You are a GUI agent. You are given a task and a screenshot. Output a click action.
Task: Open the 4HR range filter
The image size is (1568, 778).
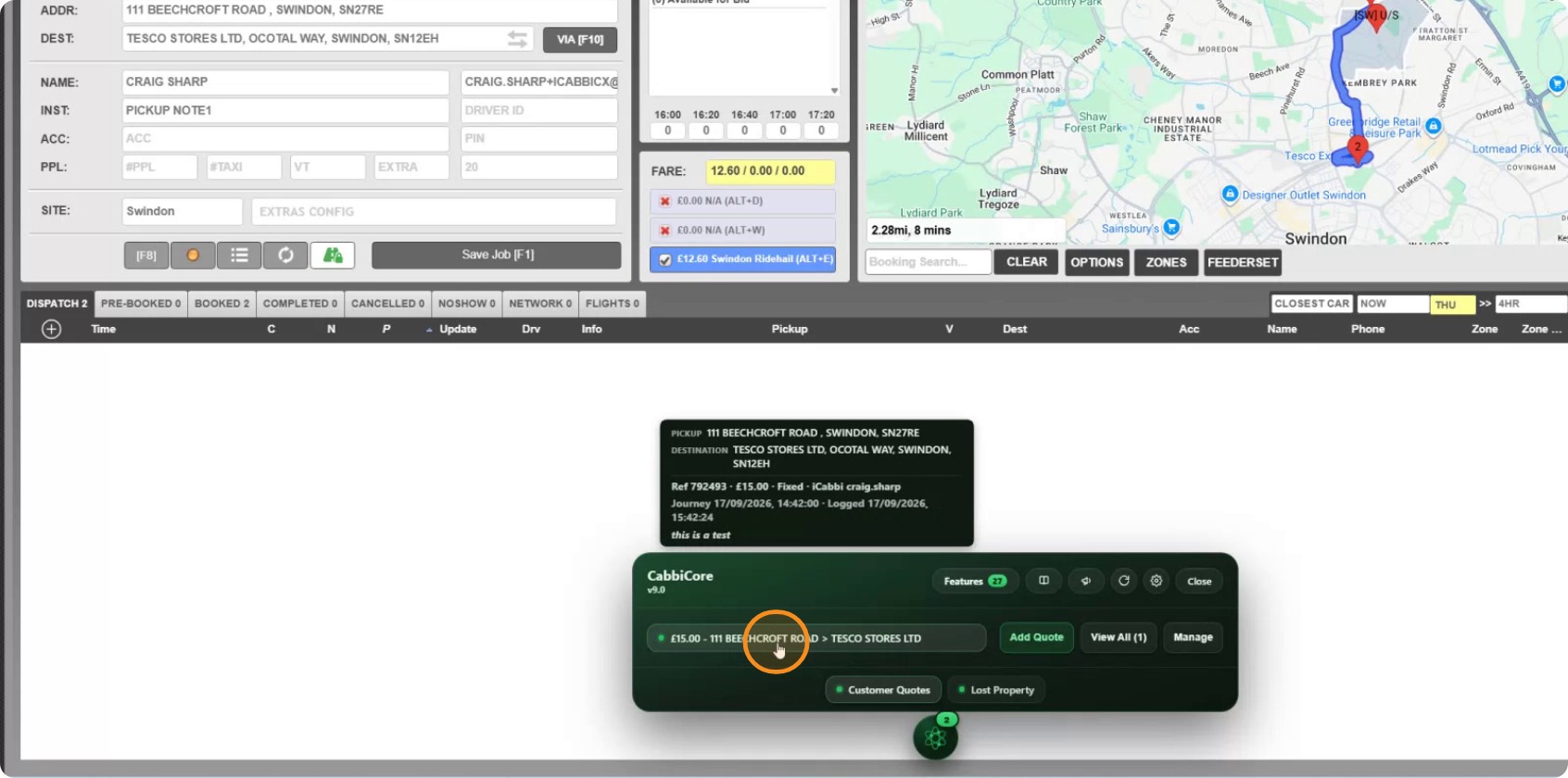(x=1531, y=304)
